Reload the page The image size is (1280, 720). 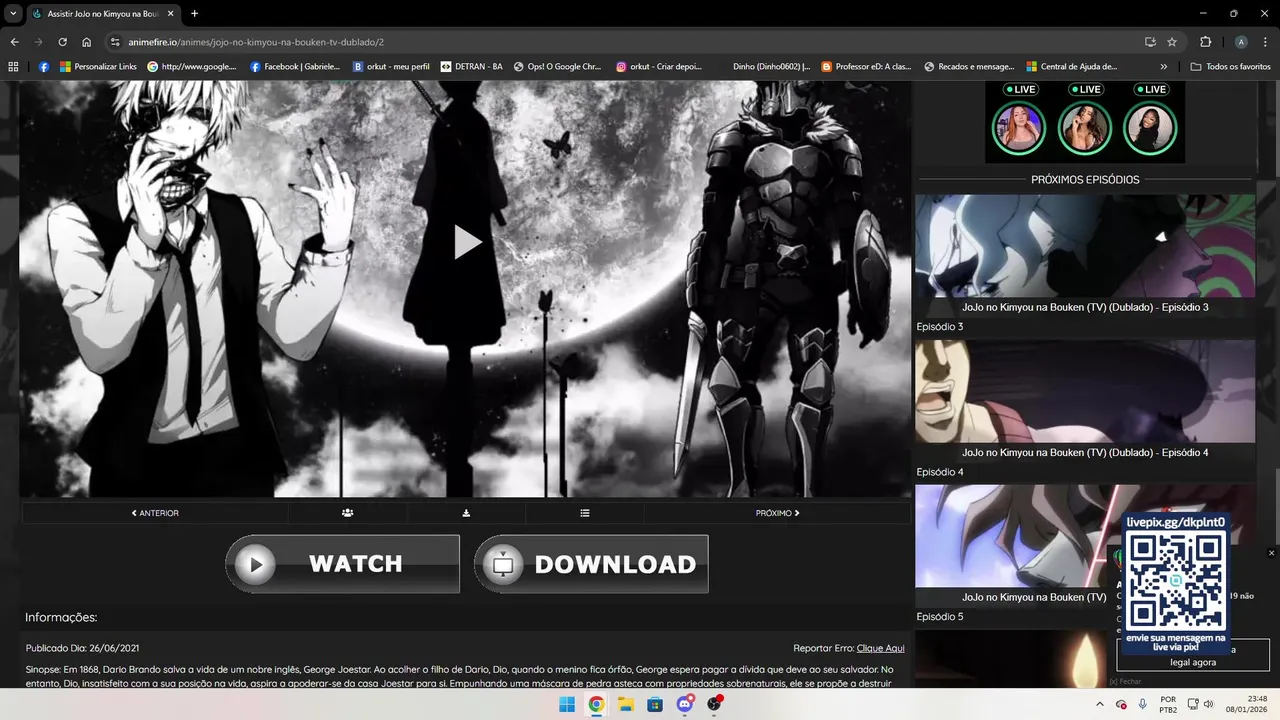(x=62, y=42)
